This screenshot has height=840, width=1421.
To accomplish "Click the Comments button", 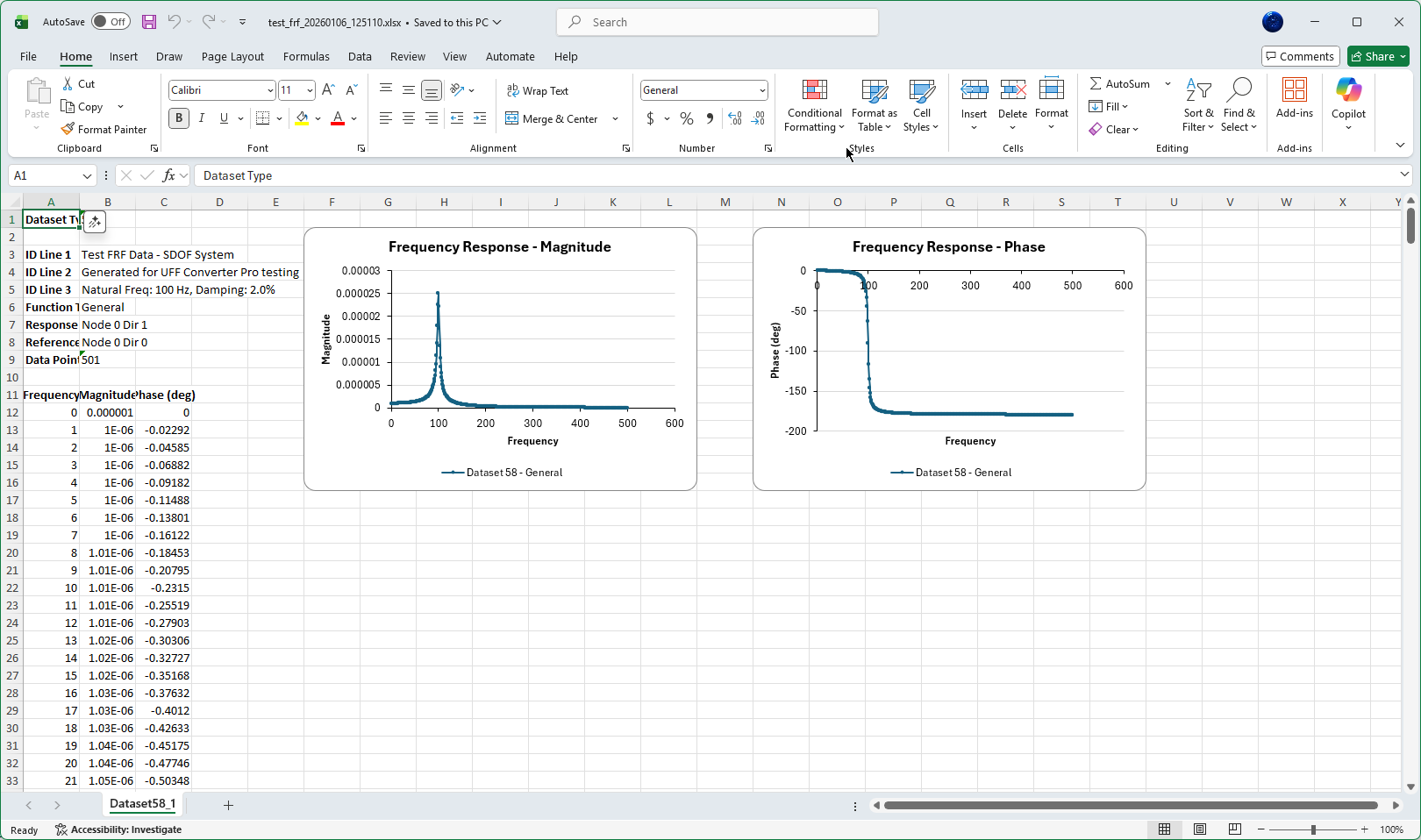I will click(x=1300, y=55).
